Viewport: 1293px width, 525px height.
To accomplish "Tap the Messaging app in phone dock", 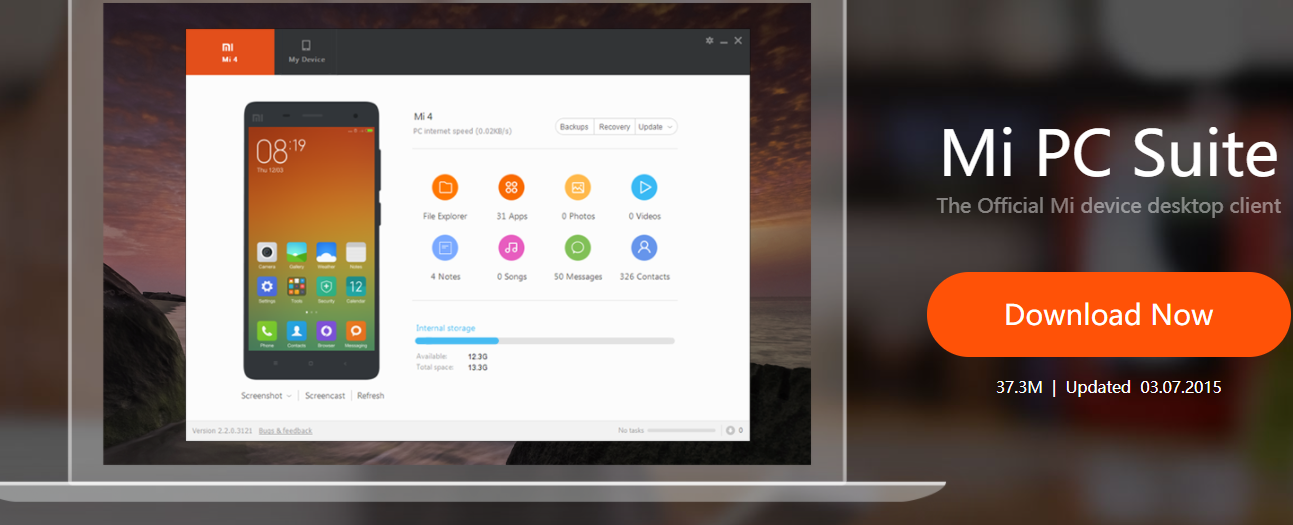I will pyautogui.click(x=356, y=330).
